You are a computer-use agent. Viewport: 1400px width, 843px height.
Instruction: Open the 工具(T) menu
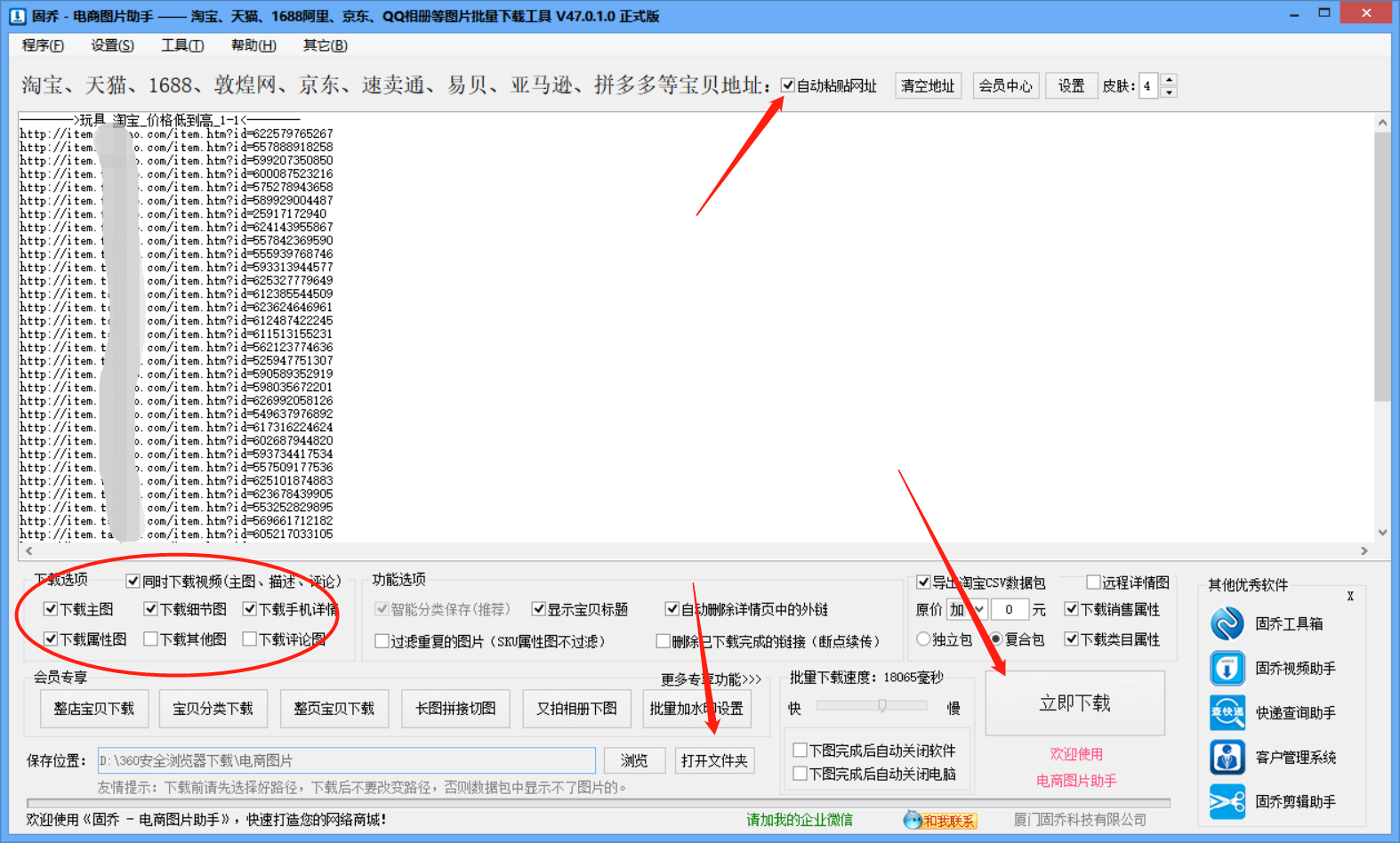(182, 45)
